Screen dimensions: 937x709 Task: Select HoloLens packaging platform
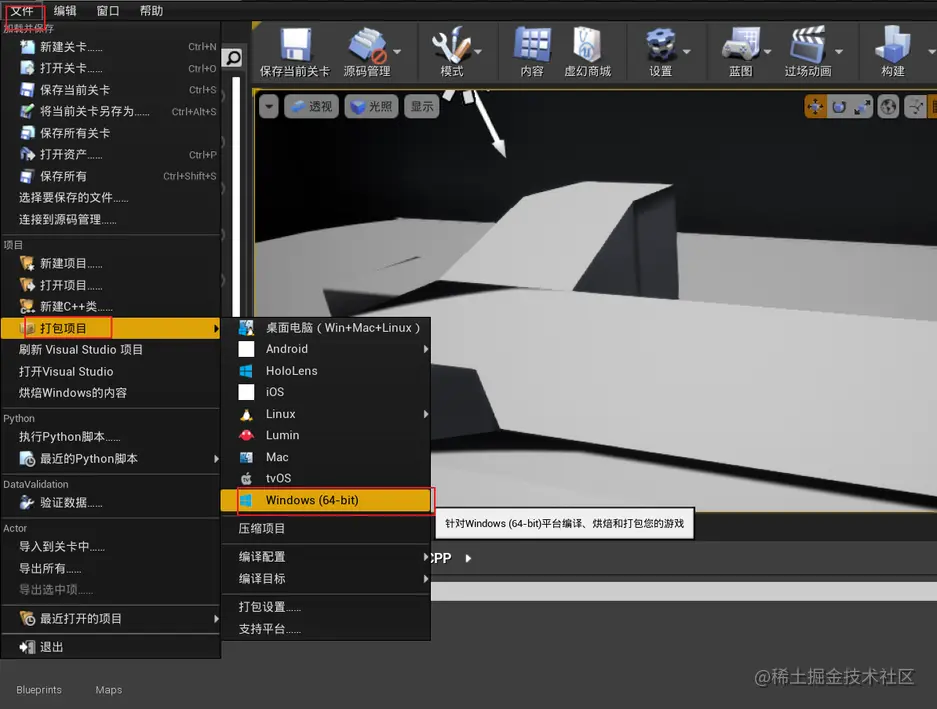tap(326, 371)
